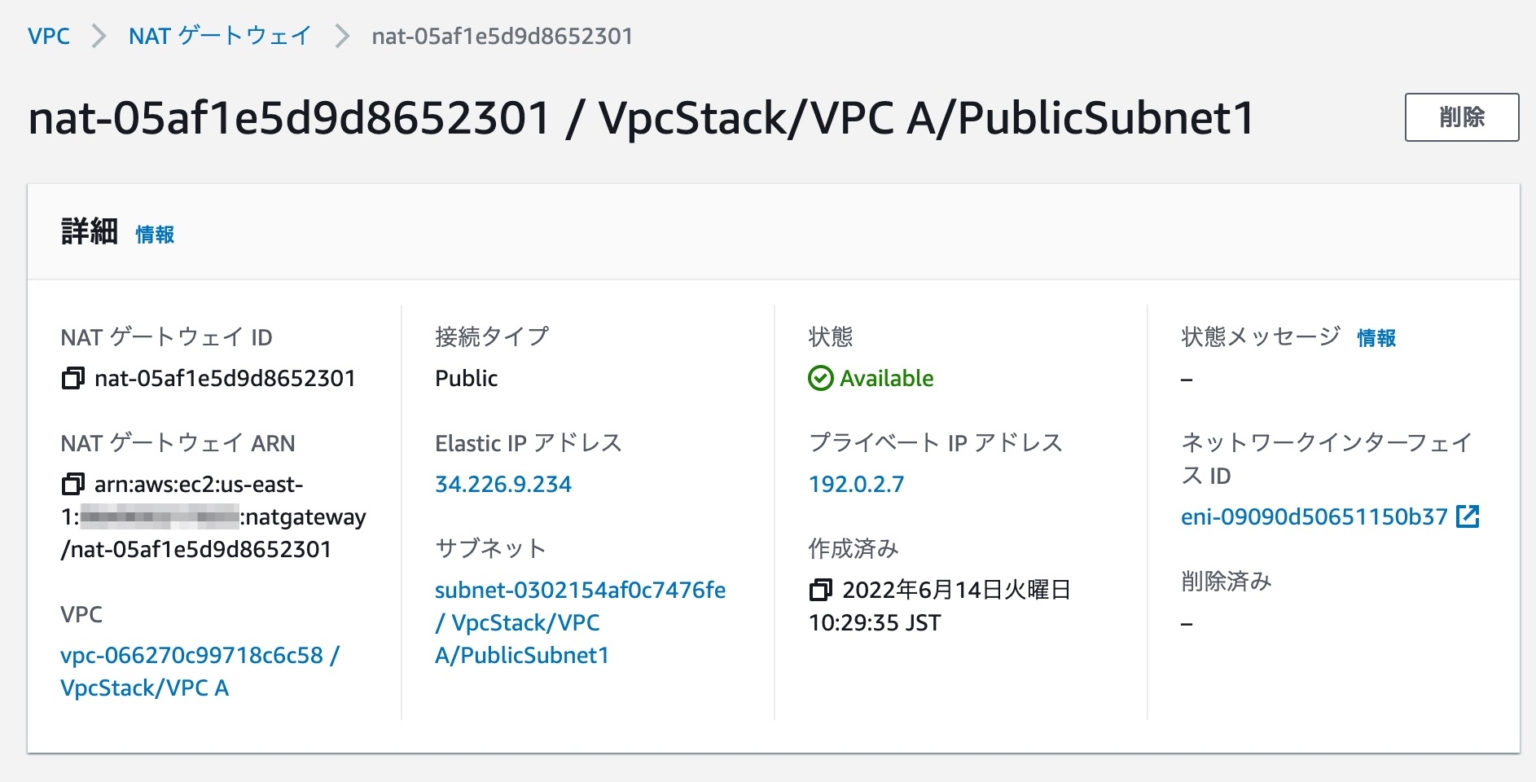Copy the creation date with clipboard icon

pos(823,590)
